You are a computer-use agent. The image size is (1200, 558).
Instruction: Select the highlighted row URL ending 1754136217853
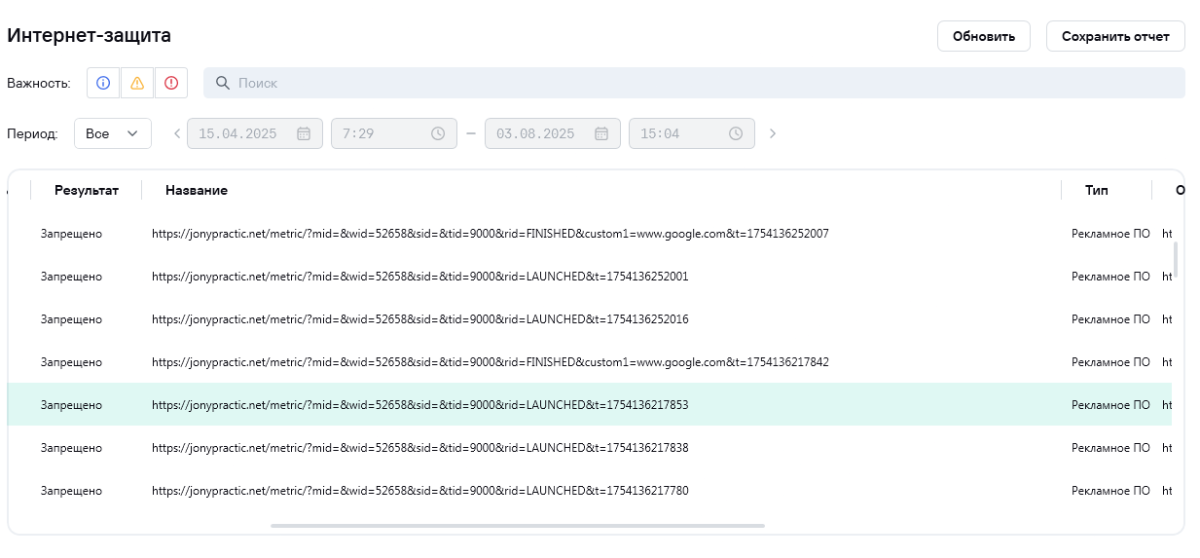point(590,405)
